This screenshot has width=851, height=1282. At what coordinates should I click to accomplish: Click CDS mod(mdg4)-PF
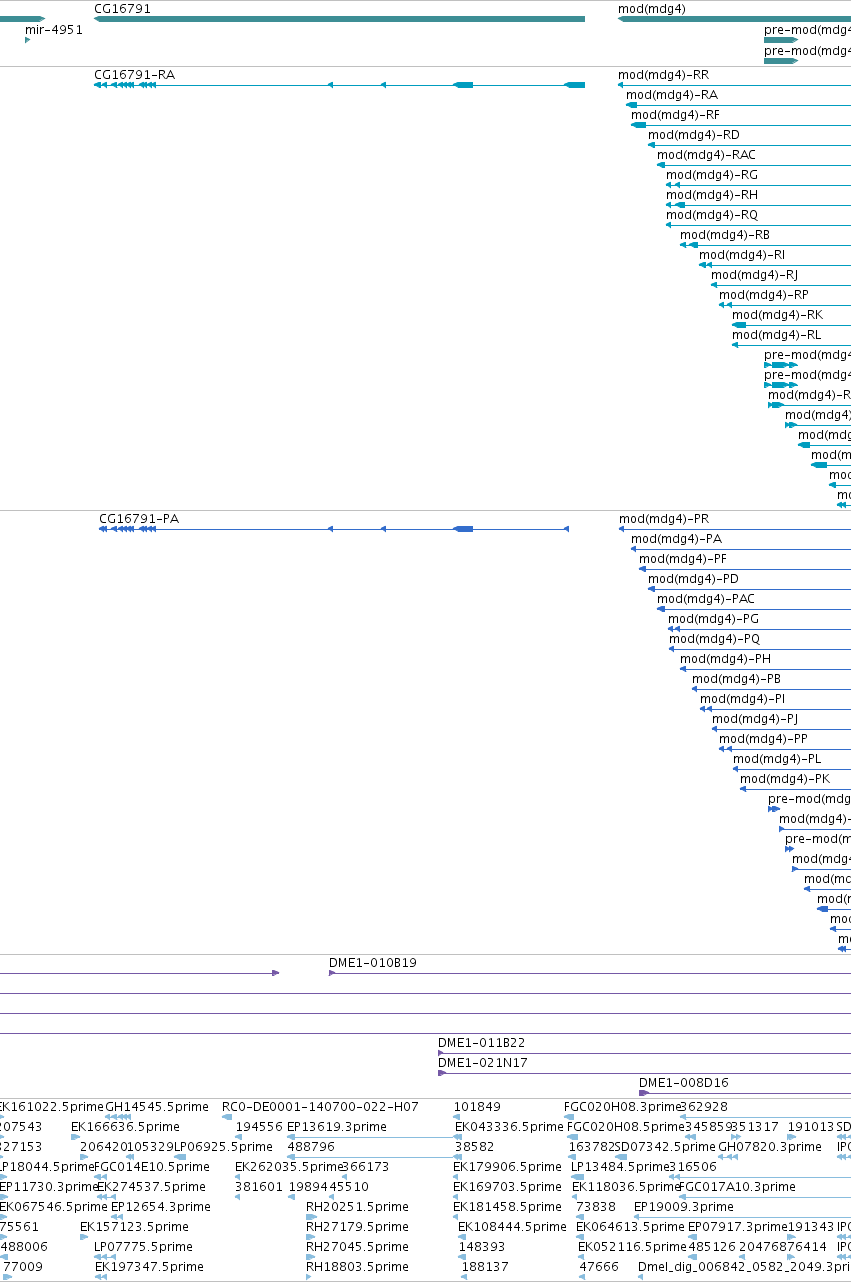point(683,559)
